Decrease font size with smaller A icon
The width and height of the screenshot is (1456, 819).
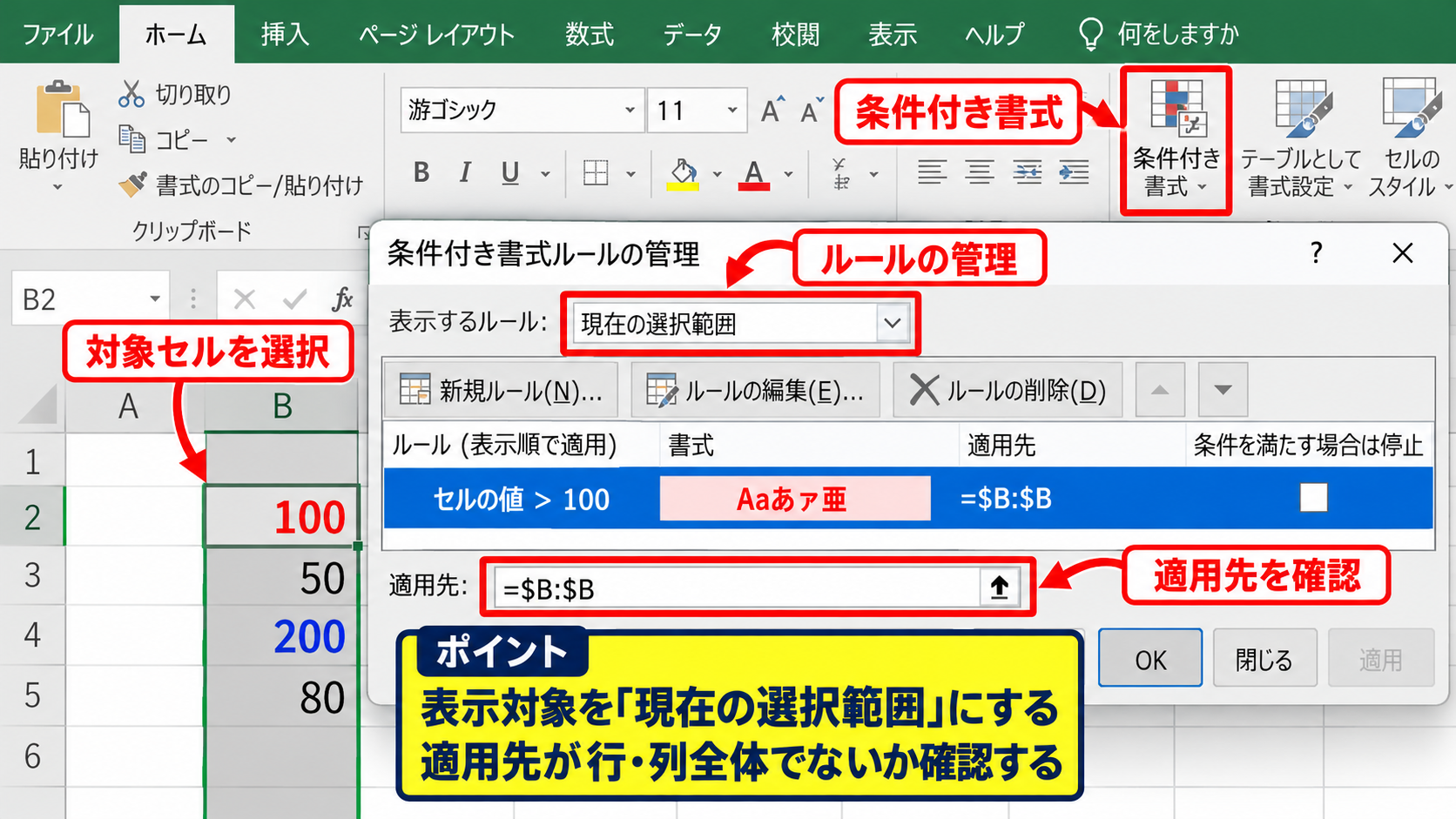tap(812, 110)
